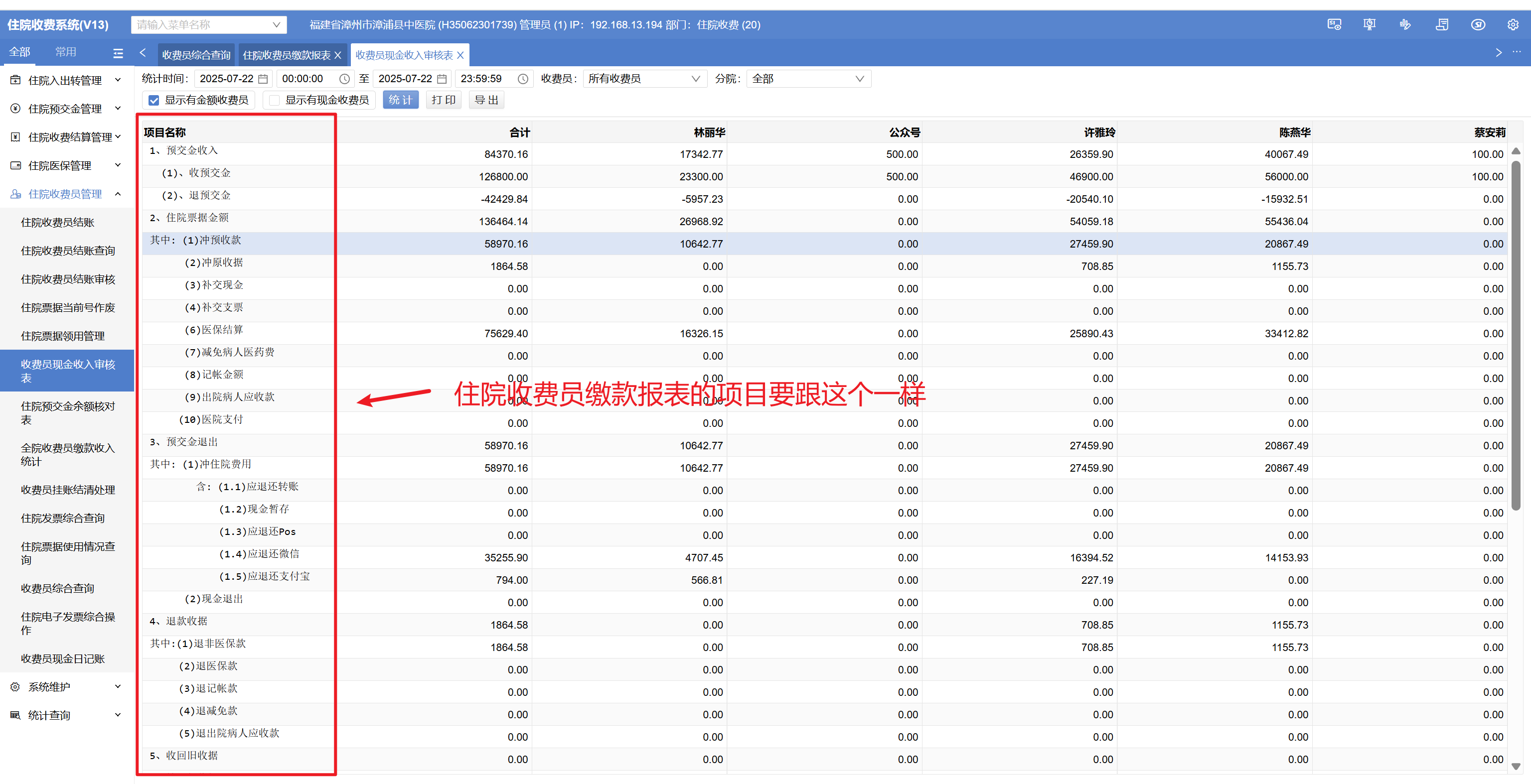Click the tab scroll left arrow
Screen dimensions: 1531x784
tap(143, 53)
